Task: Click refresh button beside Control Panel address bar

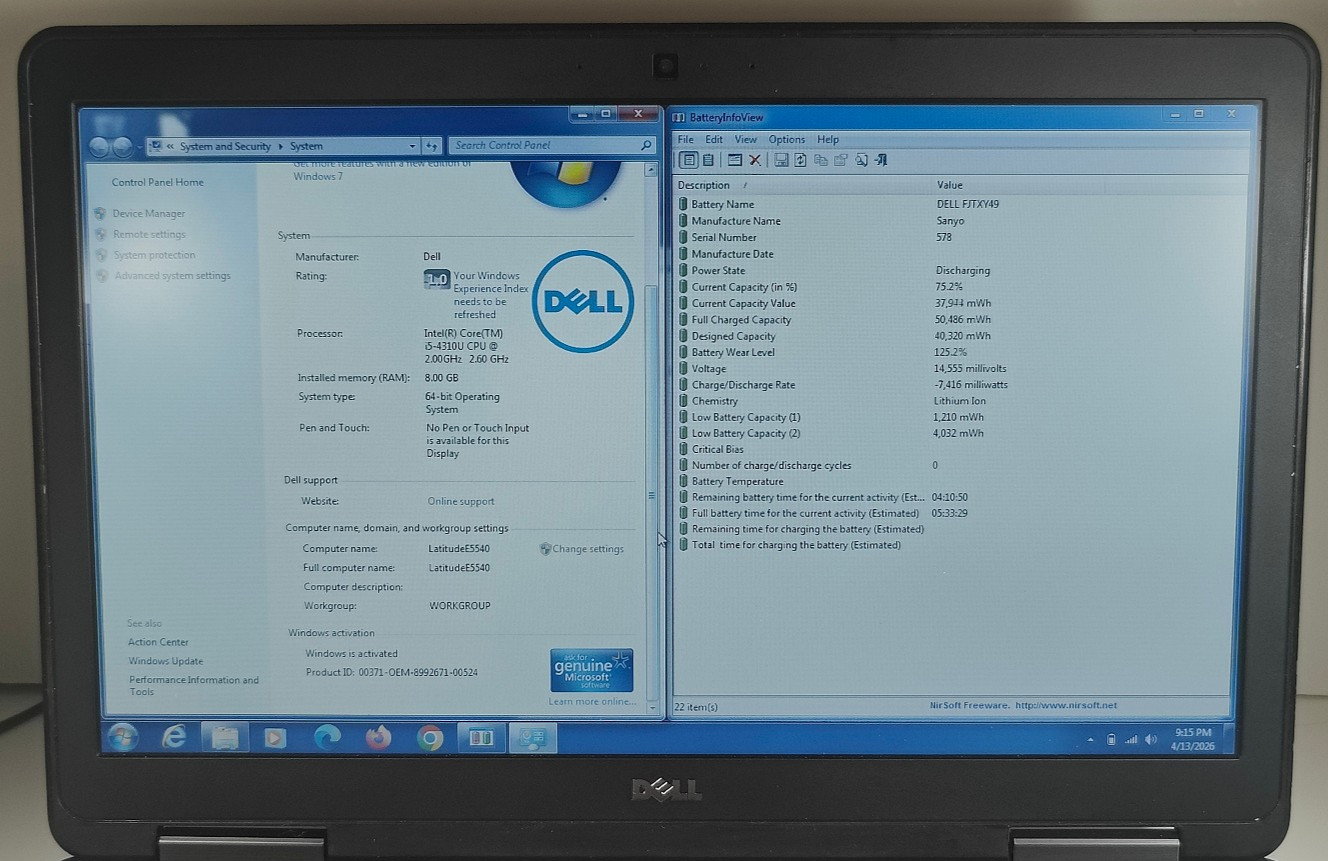Action: pyautogui.click(x=431, y=146)
